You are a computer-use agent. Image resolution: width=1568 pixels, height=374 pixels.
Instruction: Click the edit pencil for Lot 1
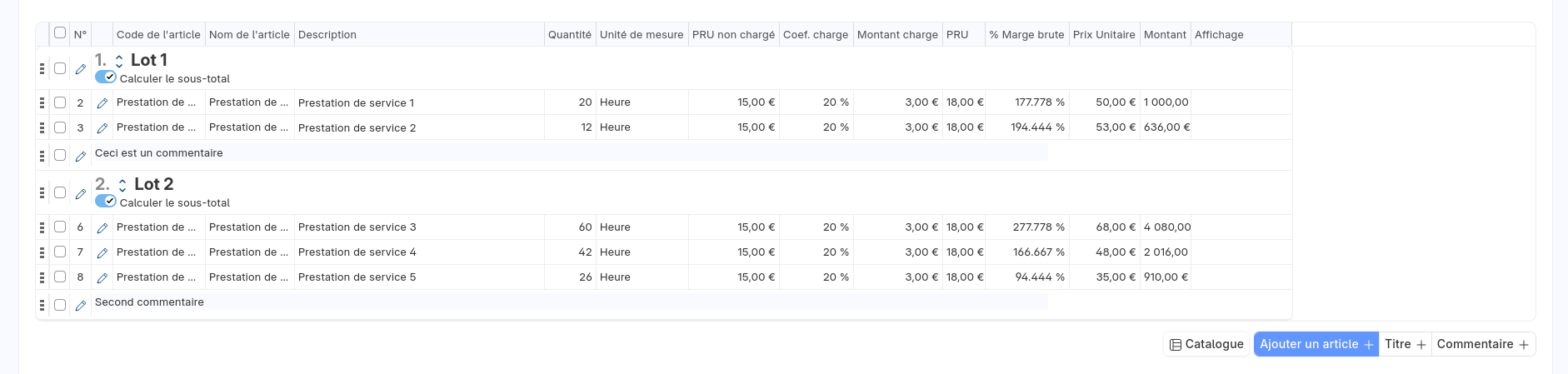click(x=81, y=69)
